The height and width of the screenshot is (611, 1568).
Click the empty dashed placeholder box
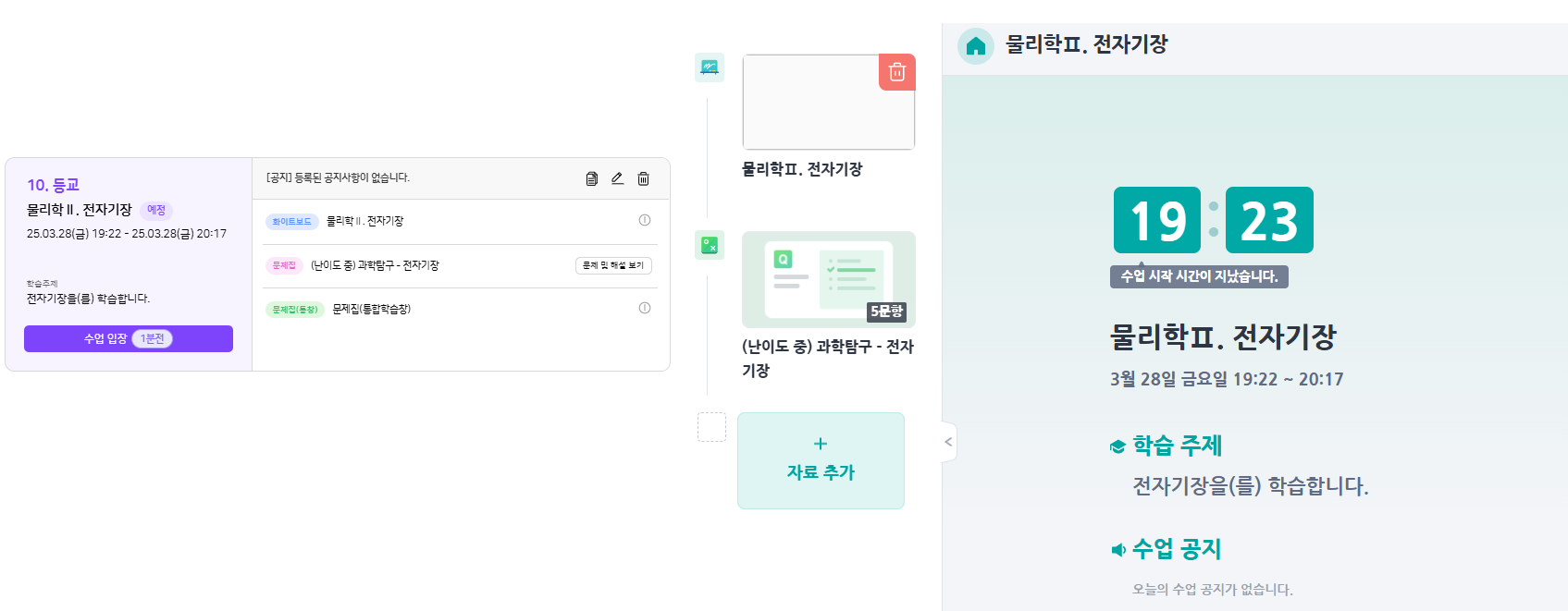pos(711,427)
